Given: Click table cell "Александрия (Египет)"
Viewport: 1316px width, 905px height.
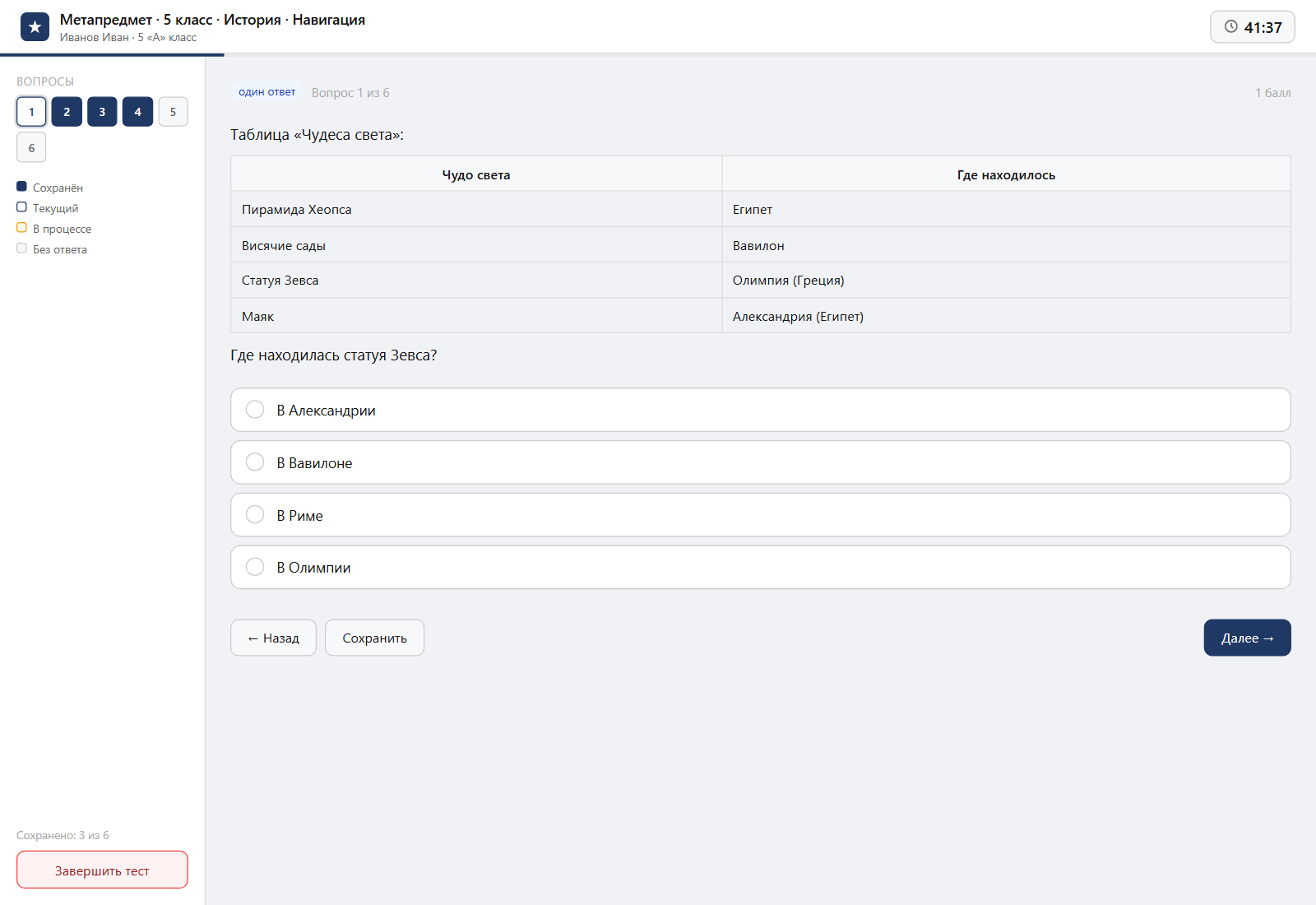Looking at the screenshot, I should pos(1006,316).
